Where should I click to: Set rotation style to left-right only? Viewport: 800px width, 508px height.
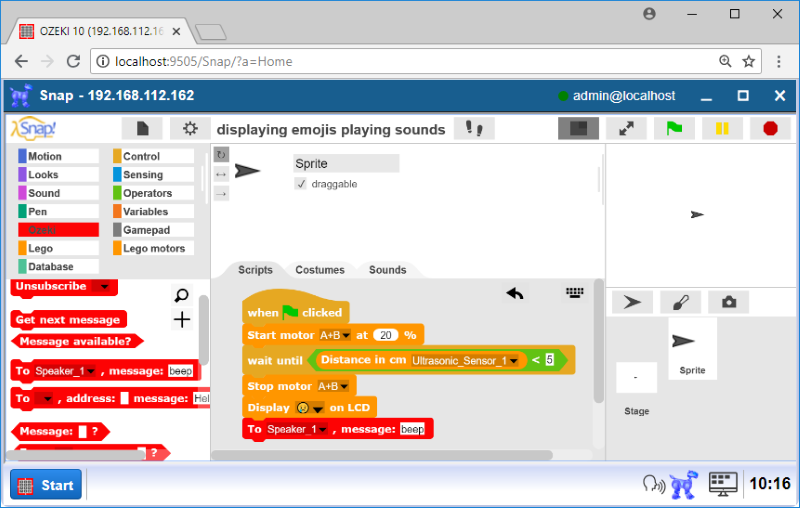click(x=221, y=174)
